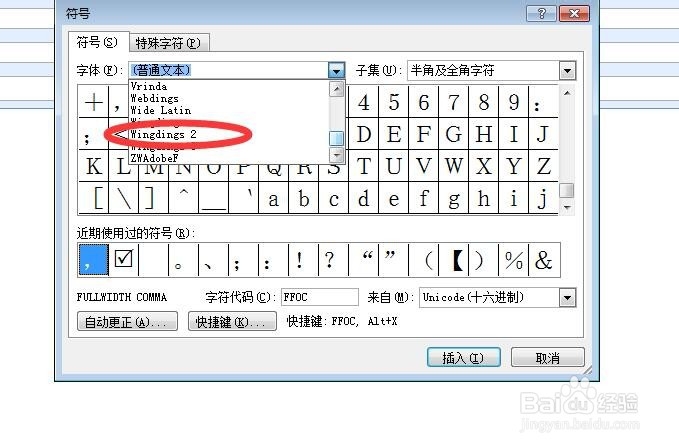679x448 pixels.
Task: Click the 取消 cancel button
Action: [548, 358]
